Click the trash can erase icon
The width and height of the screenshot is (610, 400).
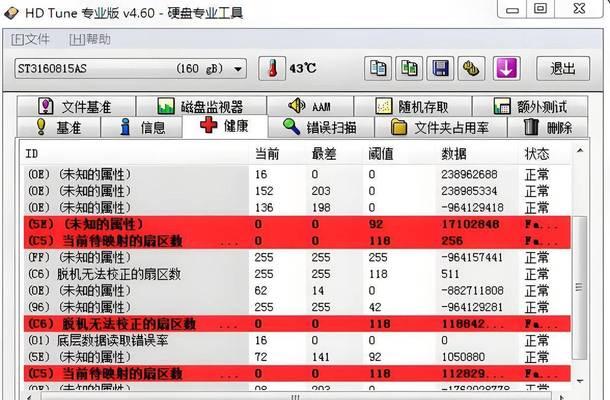coord(531,127)
